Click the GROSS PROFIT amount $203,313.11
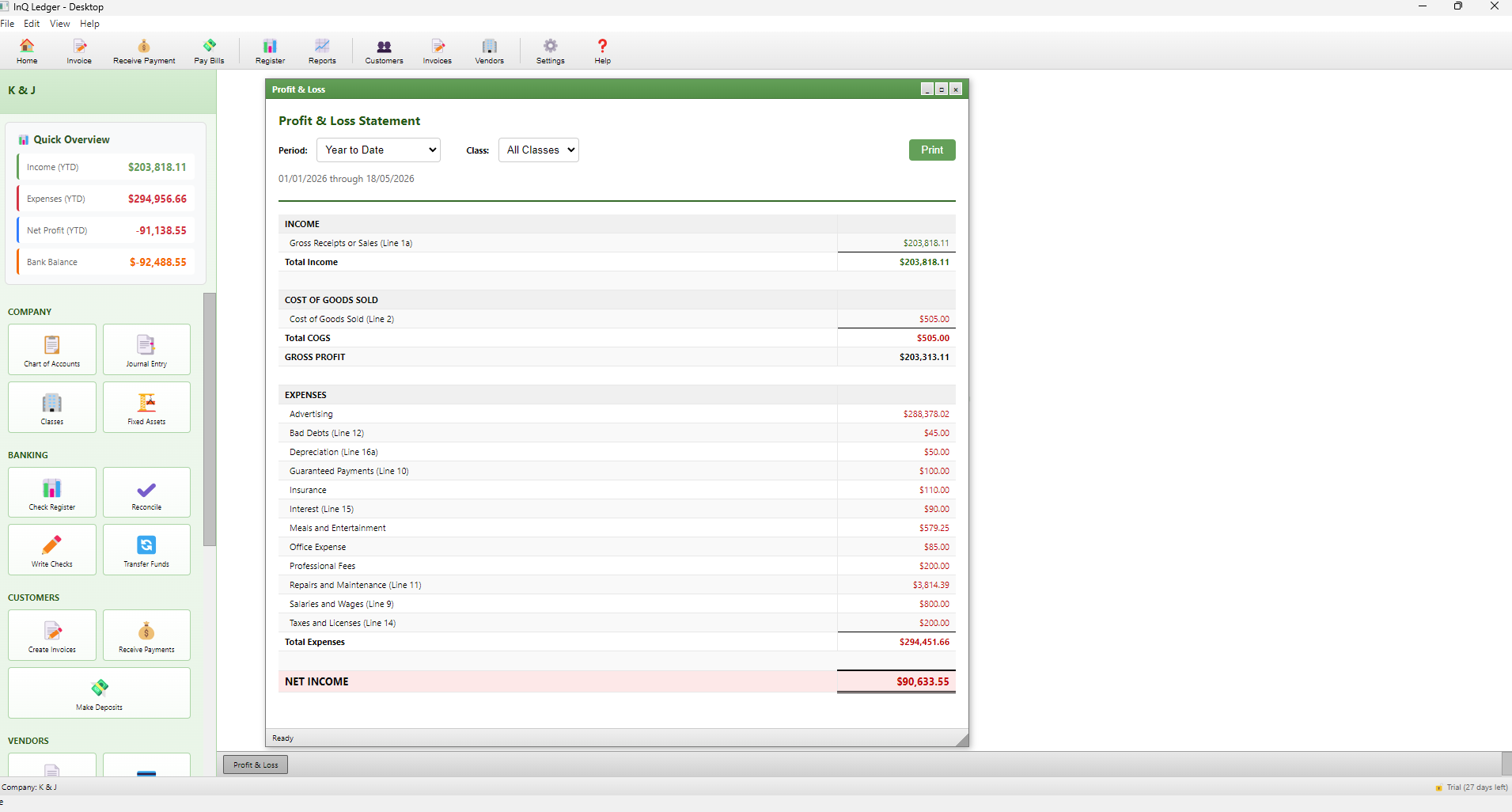Image resolution: width=1512 pixels, height=812 pixels. pos(924,357)
